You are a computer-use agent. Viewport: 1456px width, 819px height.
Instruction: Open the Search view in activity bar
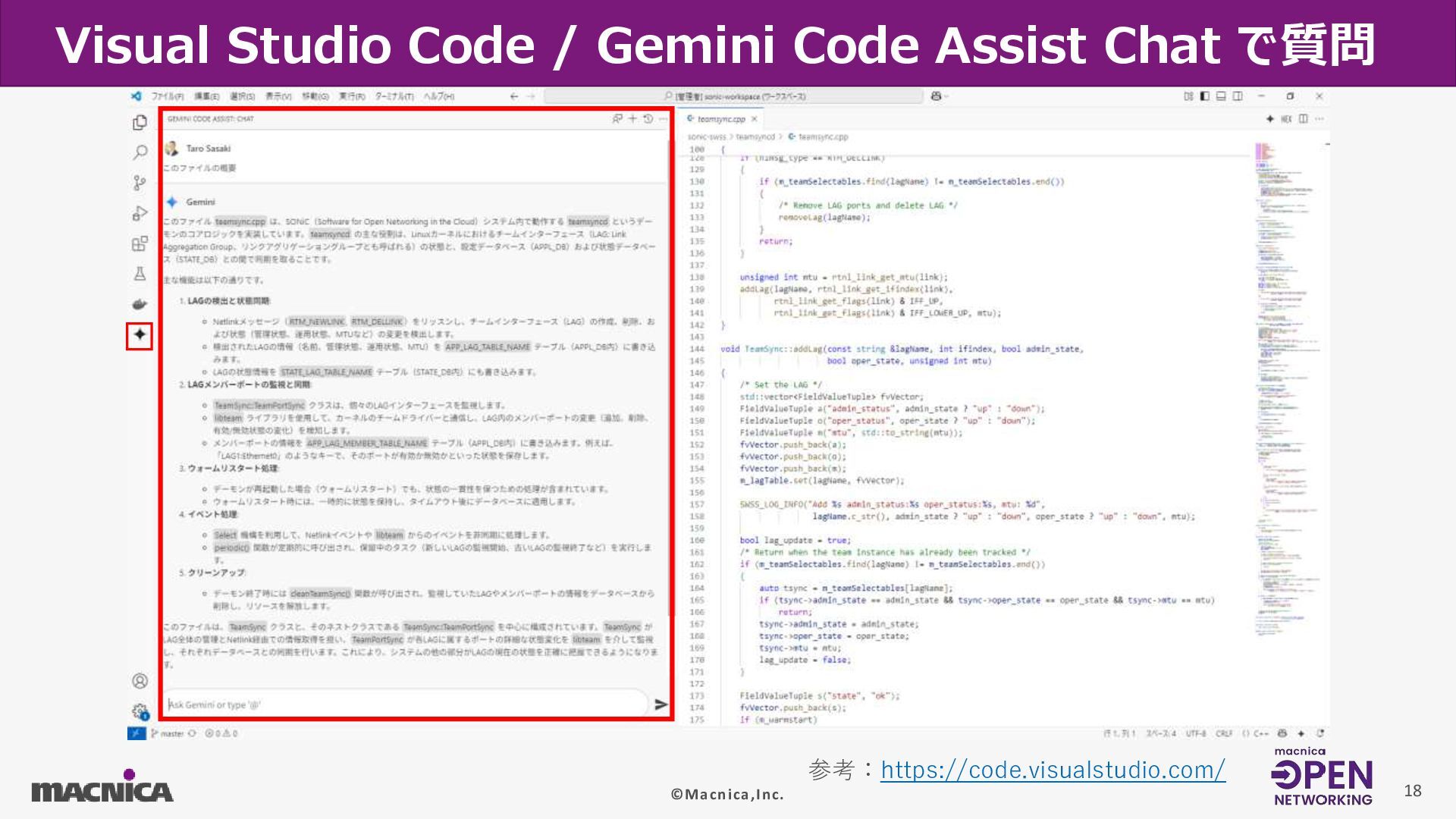pos(140,152)
